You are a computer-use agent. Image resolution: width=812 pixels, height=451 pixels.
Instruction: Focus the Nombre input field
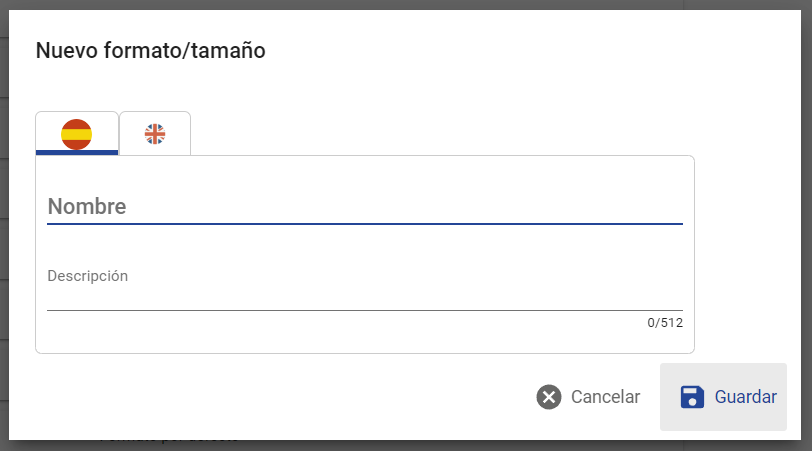click(365, 207)
